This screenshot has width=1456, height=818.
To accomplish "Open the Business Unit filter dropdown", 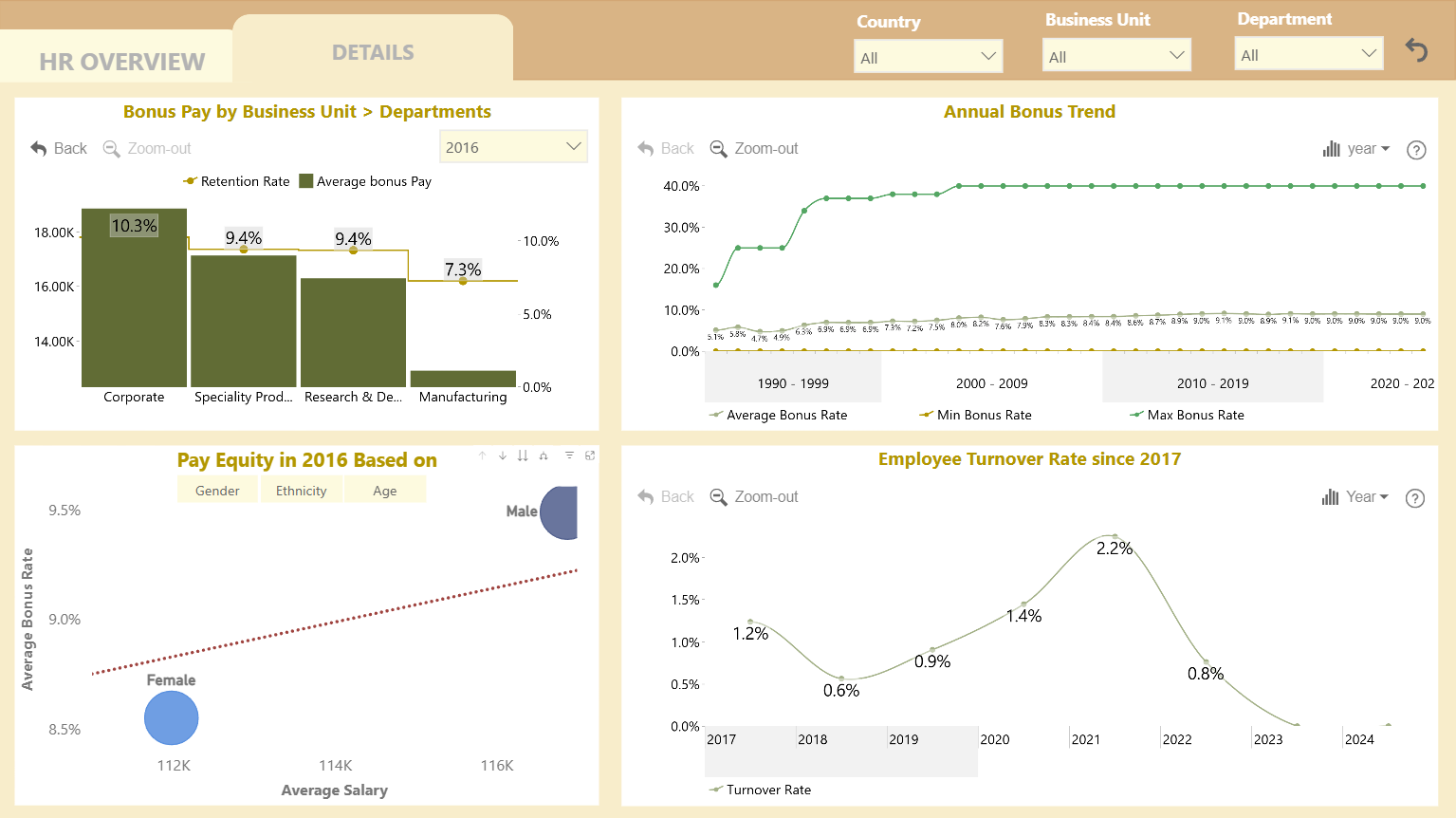I will click(x=1116, y=56).
